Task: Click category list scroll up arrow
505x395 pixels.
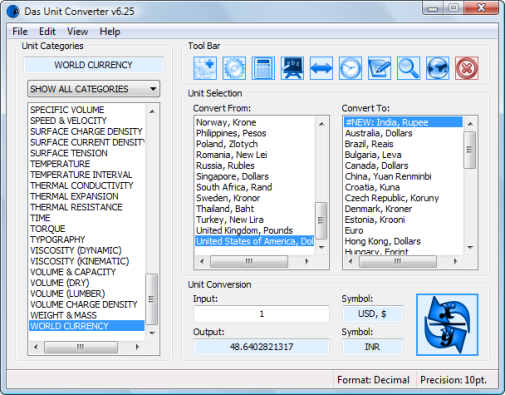Action: coord(152,111)
